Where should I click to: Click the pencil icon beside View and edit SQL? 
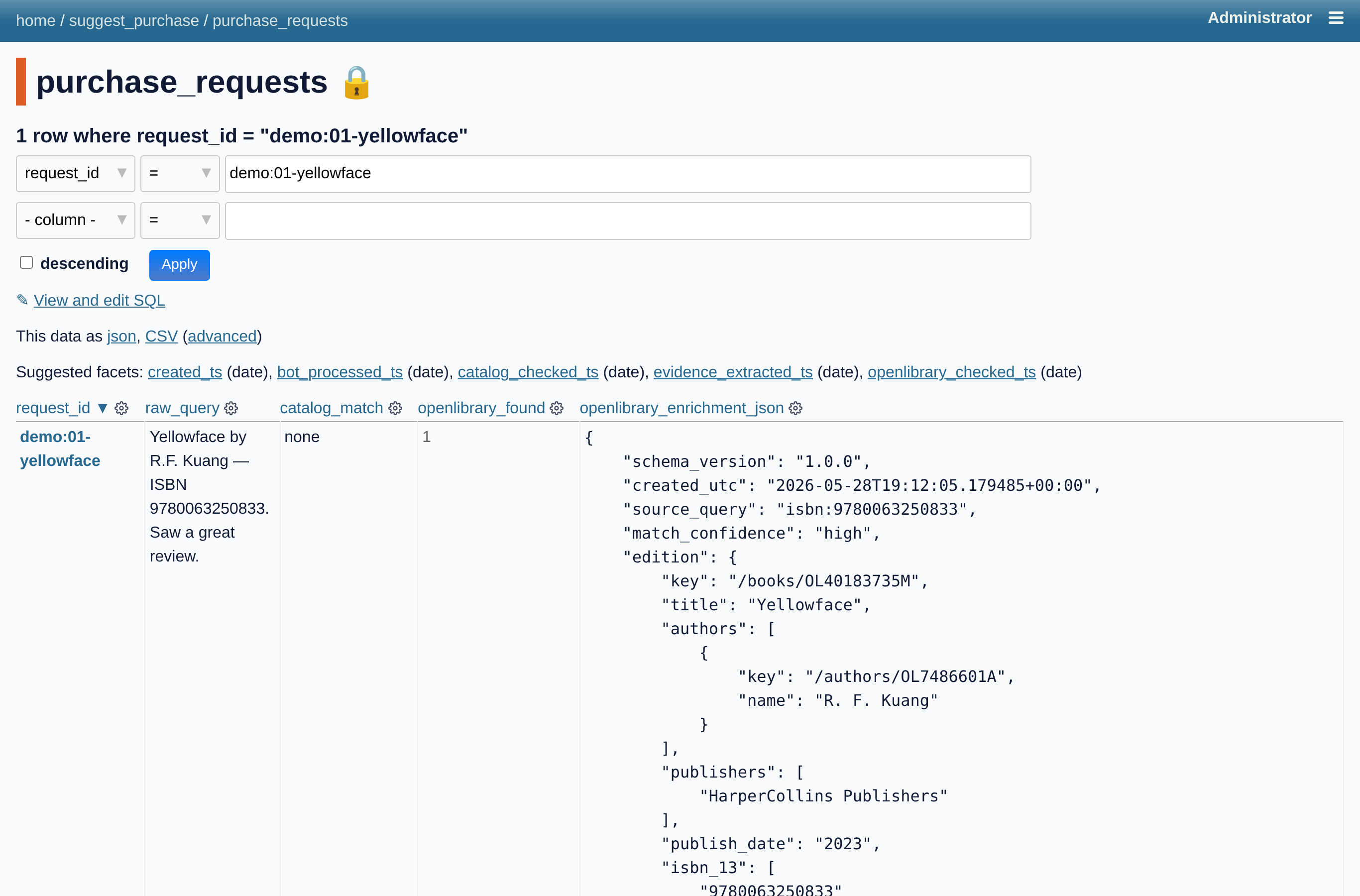pyautogui.click(x=22, y=300)
